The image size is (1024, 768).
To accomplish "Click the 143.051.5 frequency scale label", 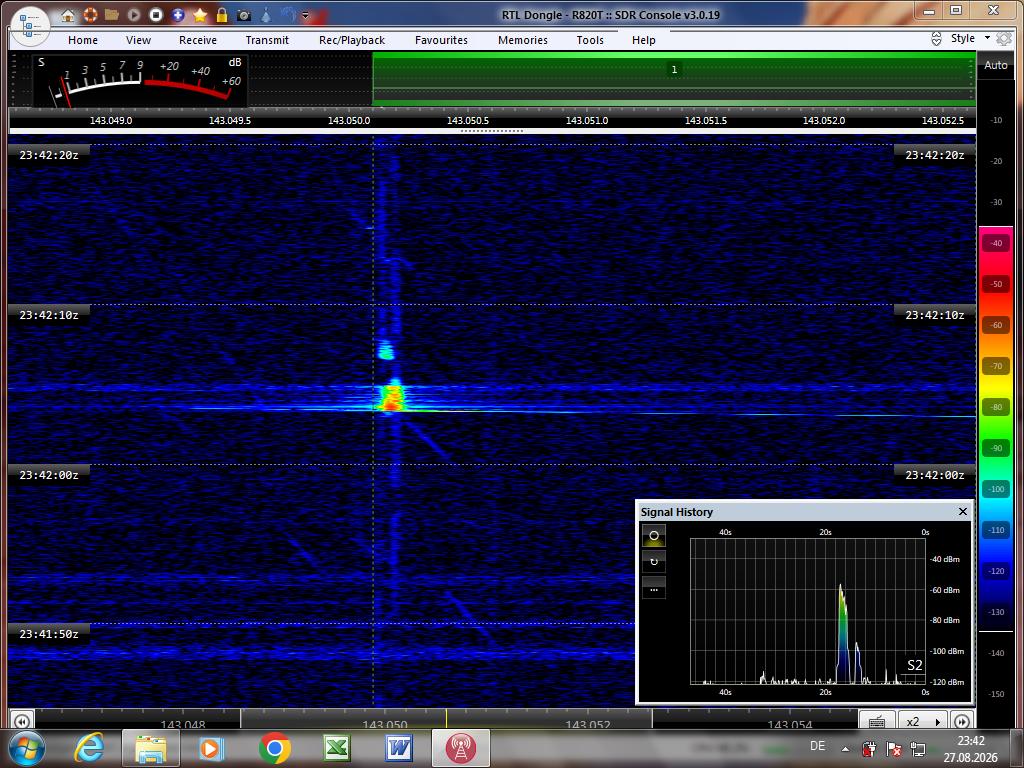I will 705,121.
